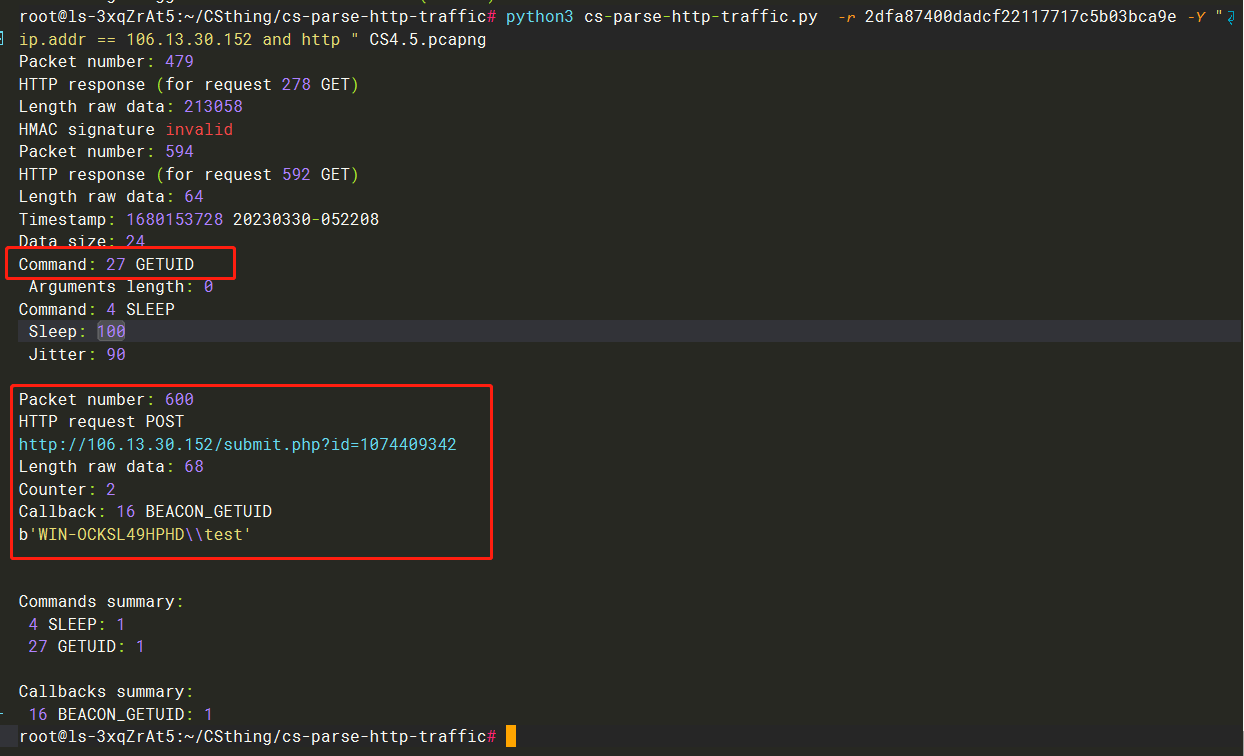Click the 'Callback: 16 BEACON_GETUID' line
The width and height of the screenshot is (1244, 756).
[x=145, y=511]
